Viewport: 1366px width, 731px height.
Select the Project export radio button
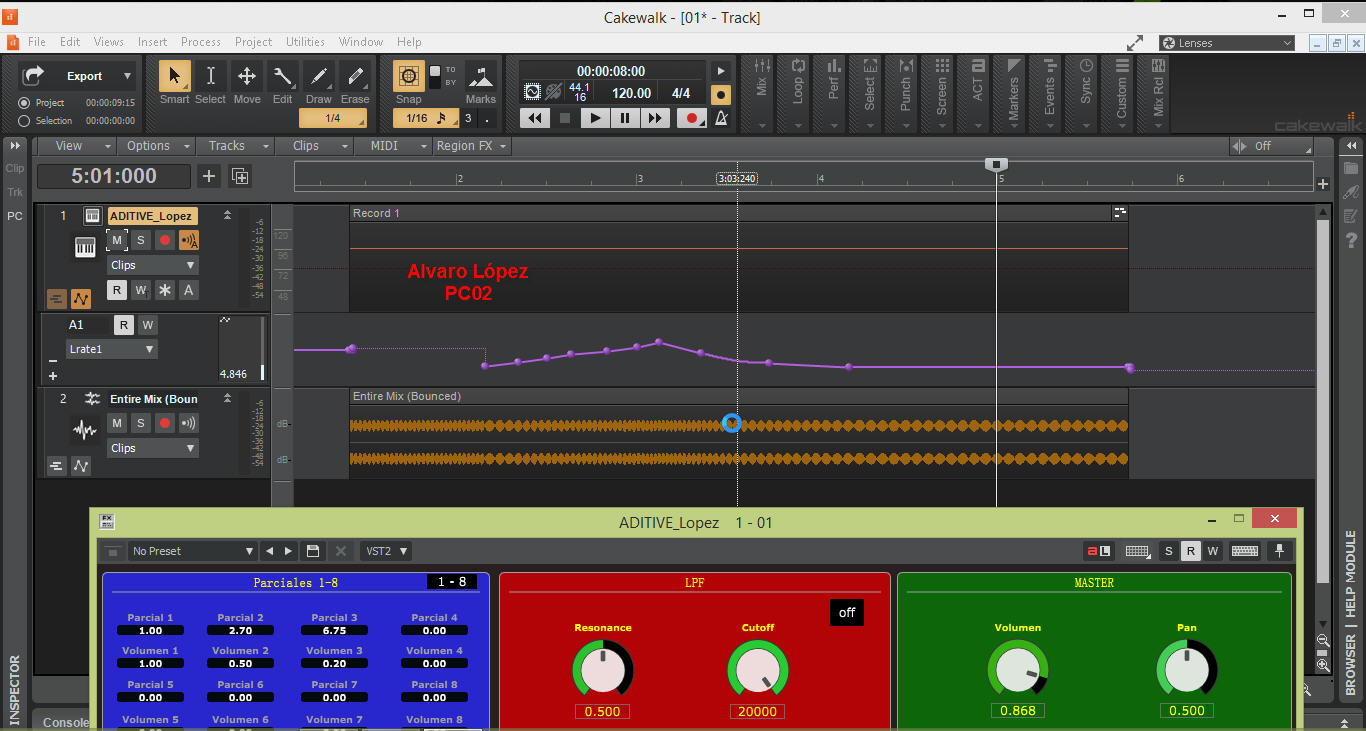click(24, 103)
